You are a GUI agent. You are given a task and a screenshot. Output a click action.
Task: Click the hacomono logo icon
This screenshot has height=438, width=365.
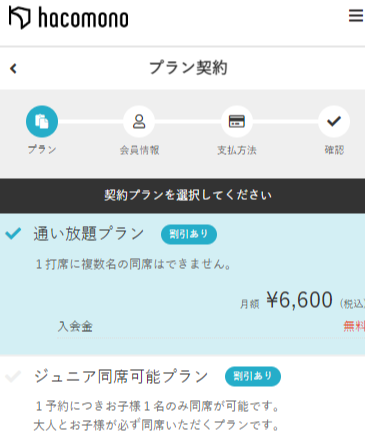(19, 18)
